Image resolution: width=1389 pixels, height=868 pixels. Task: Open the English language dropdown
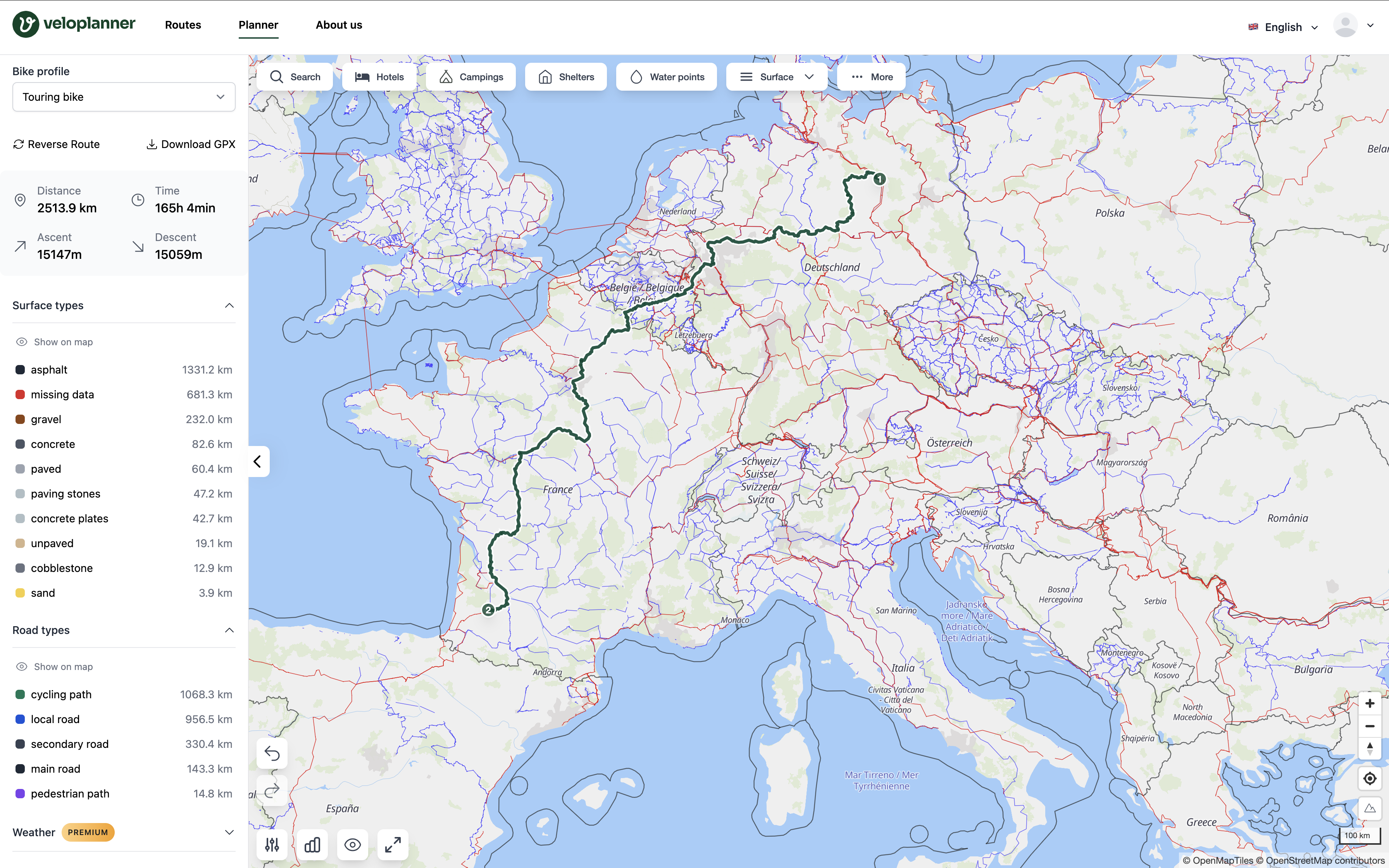(1283, 27)
